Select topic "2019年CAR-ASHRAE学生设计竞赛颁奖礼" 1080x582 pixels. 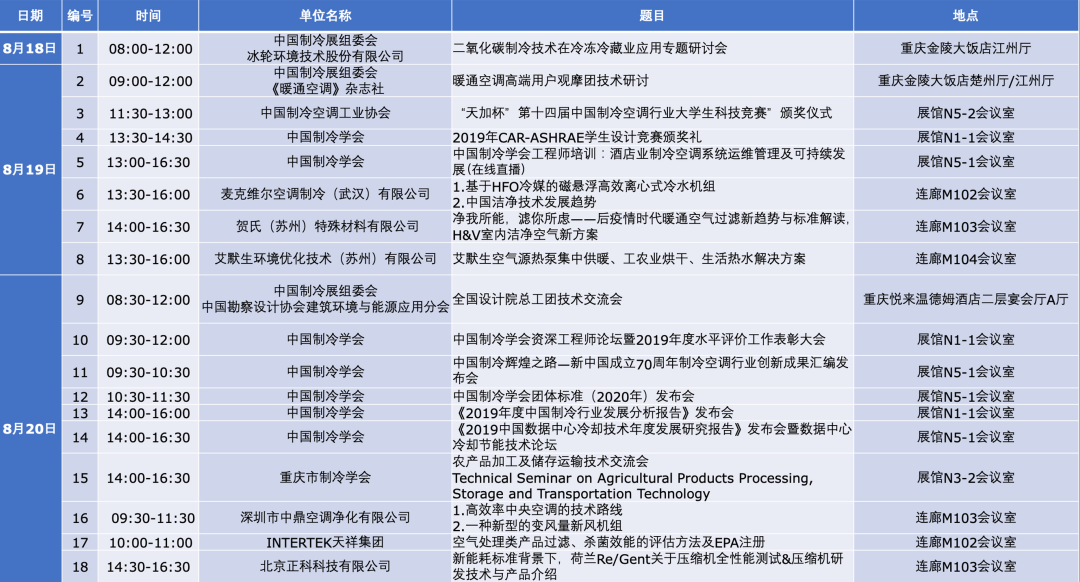(x=577, y=137)
